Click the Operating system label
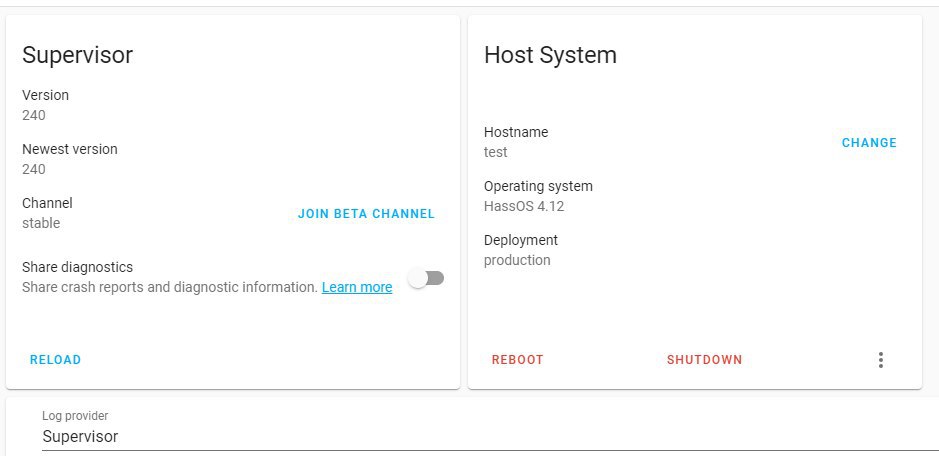The height and width of the screenshot is (456, 939). 538,186
